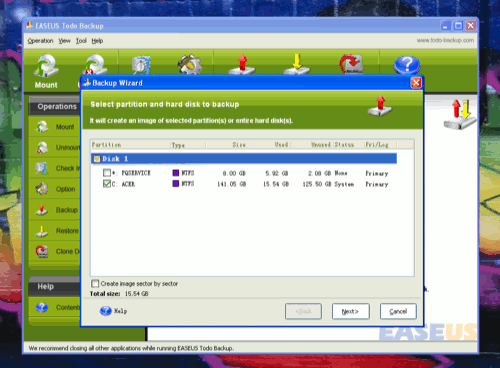Click the System status cell
The height and width of the screenshot is (368, 500).
coord(344,184)
